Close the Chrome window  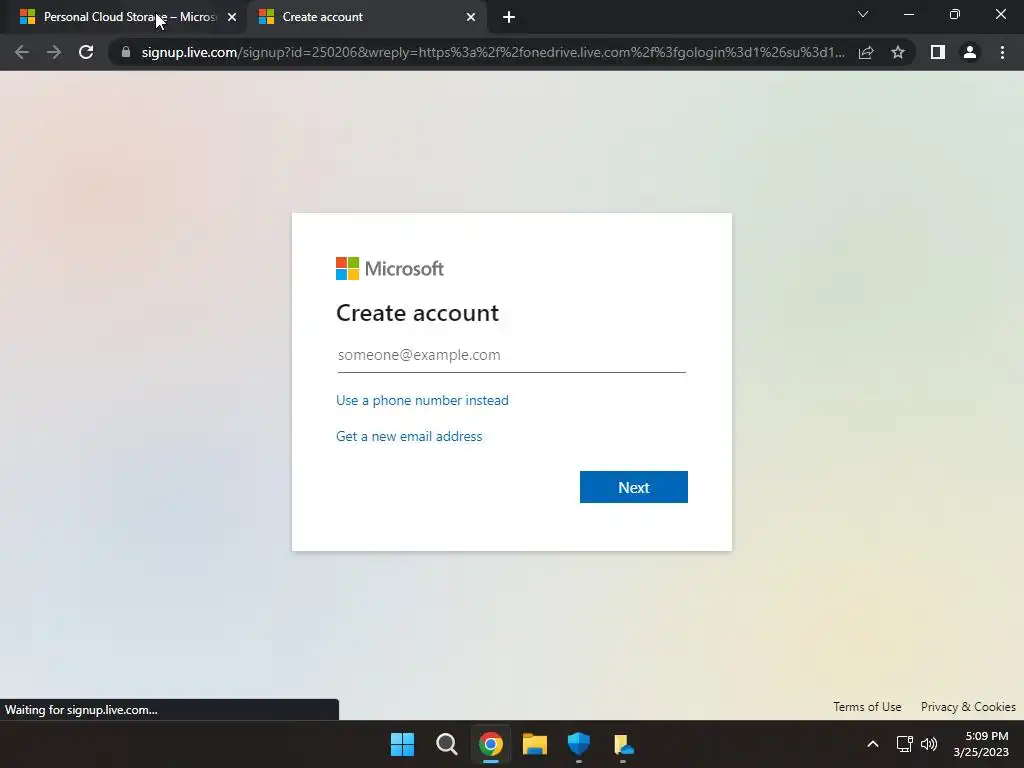tap(1000, 14)
